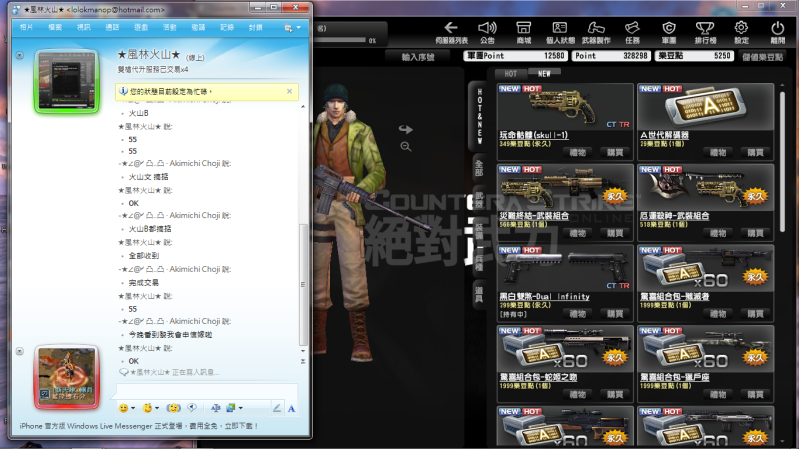Zoom out character preview magnifier icon
This screenshot has height=449, width=799.
(x=406, y=147)
